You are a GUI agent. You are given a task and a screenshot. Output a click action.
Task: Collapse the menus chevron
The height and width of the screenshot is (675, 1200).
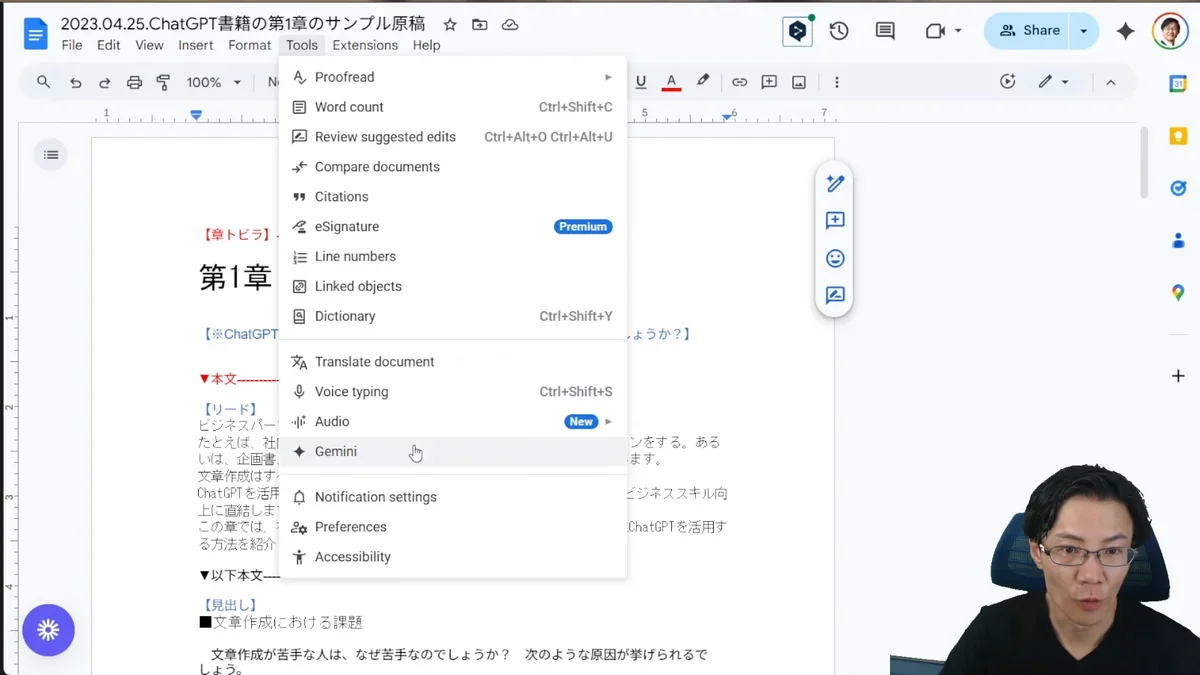[x=1111, y=82]
